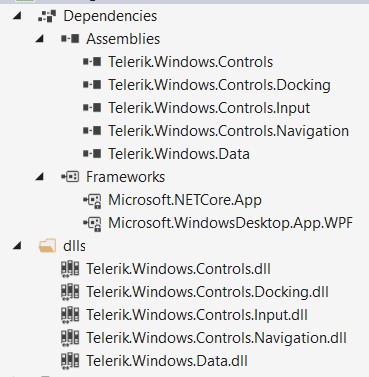Image resolution: width=369 pixels, height=377 pixels.
Task: Select Telerik.Windows.Controls.Docking assembly label
Action: click(219, 85)
